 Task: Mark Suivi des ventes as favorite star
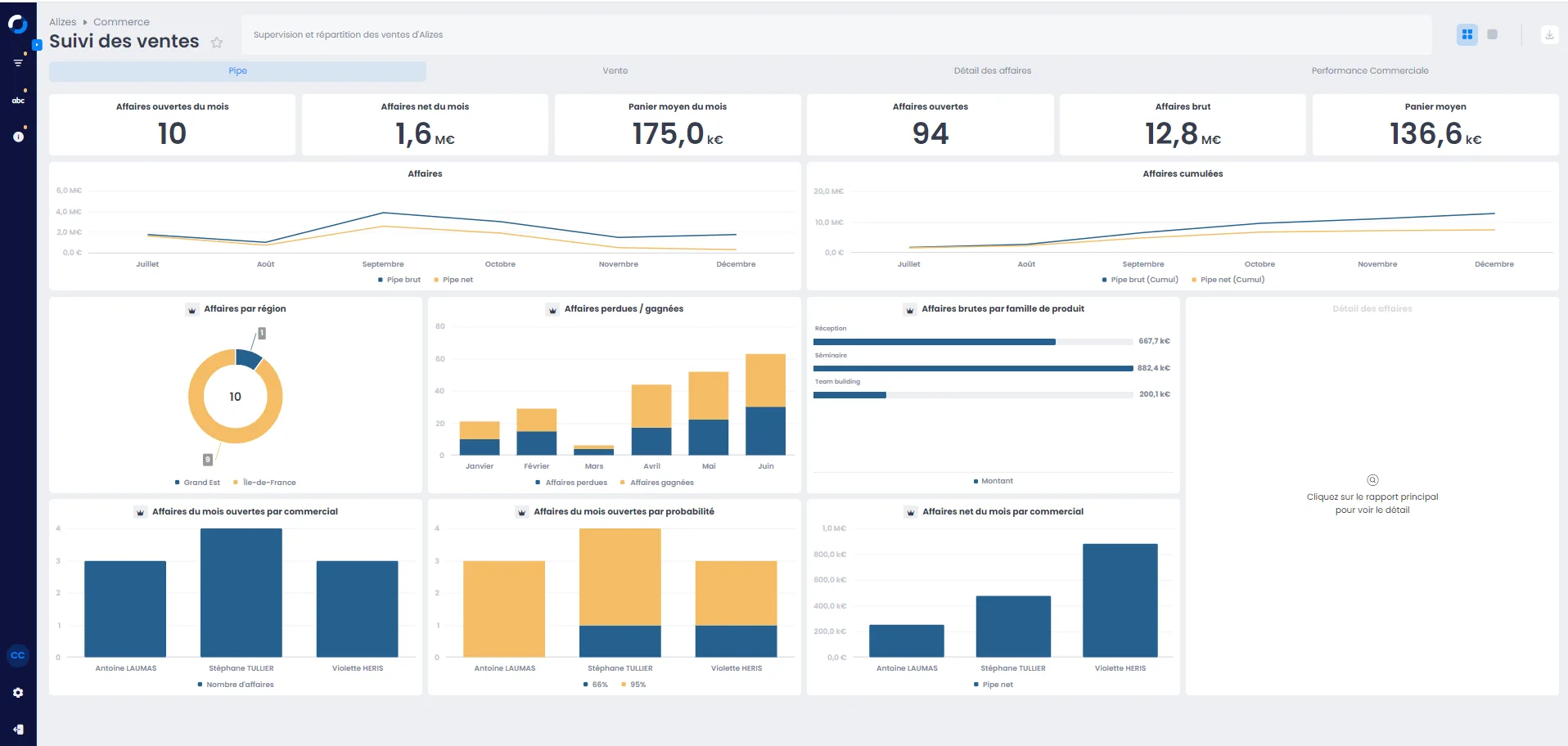pyautogui.click(x=217, y=43)
